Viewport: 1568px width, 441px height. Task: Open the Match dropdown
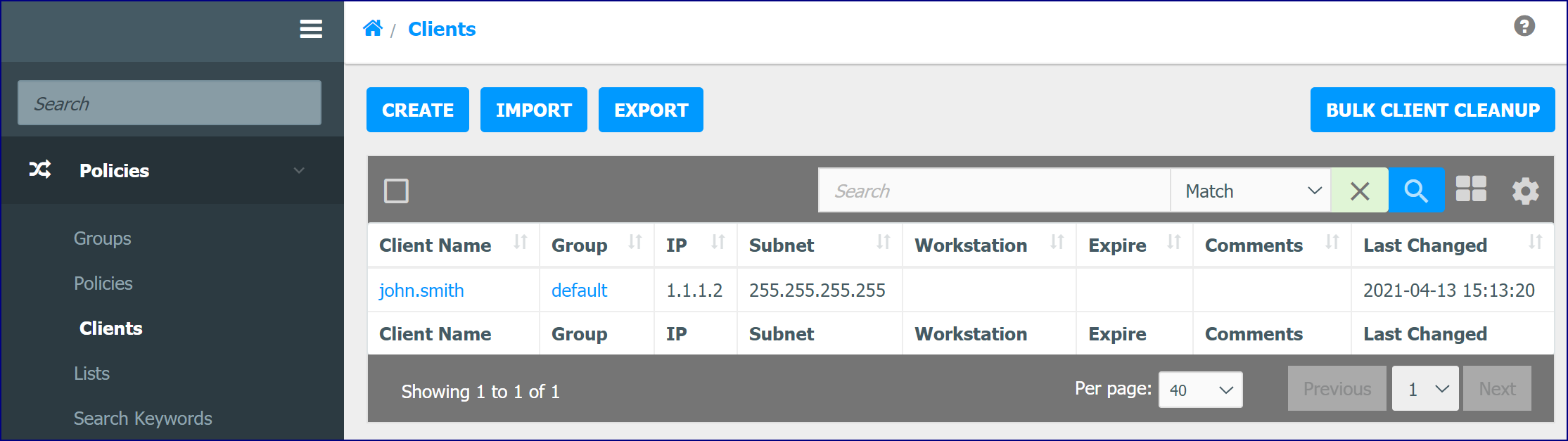pyautogui.click(x=1251, y=191)
